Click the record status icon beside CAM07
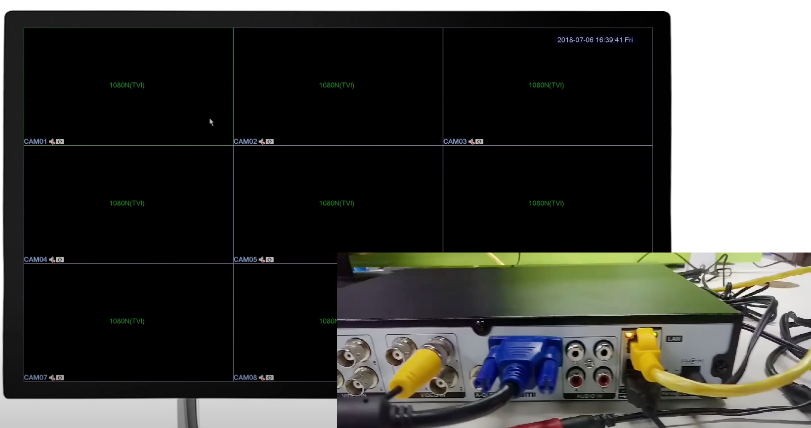This screenshot has height=428, width=811. coord(60,378)
